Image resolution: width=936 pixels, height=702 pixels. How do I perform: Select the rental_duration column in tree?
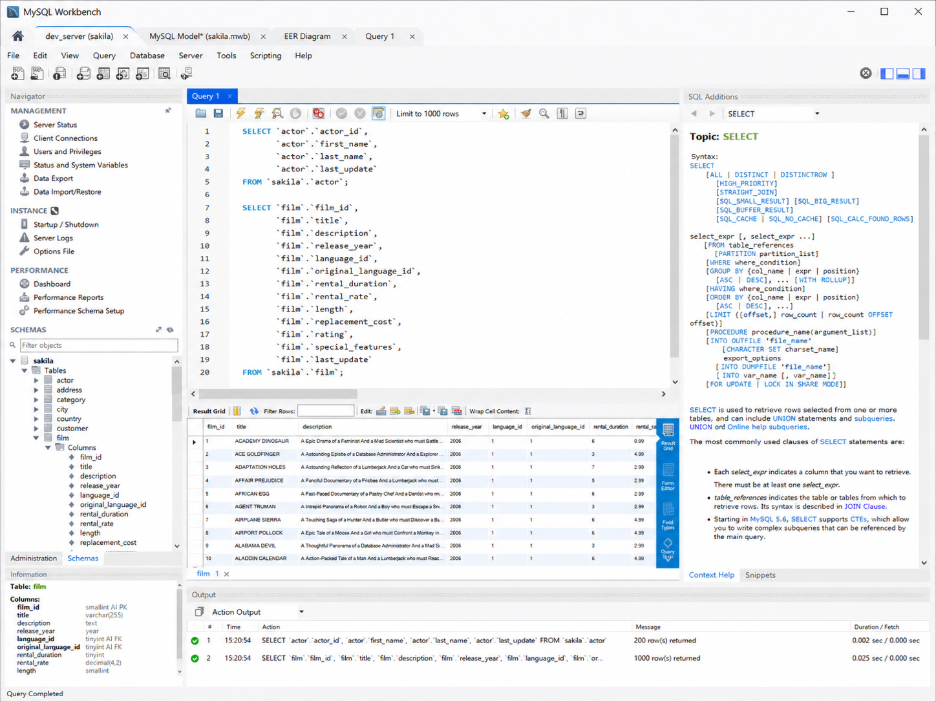(x=104, y=514)
